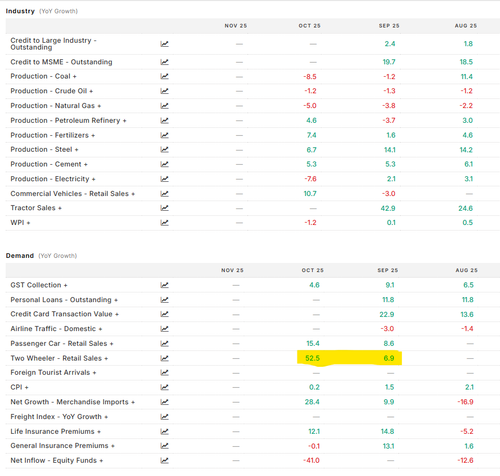Click Credit to MSME 19.7 September value

click(389, 62)
